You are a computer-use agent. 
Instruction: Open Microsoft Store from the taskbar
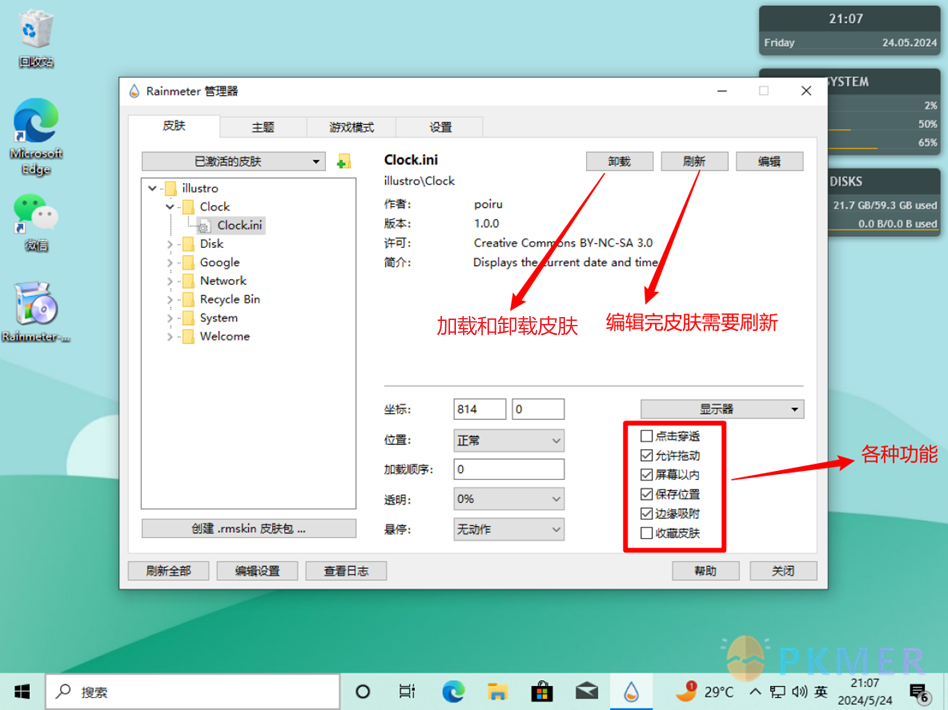click(542, 691)
